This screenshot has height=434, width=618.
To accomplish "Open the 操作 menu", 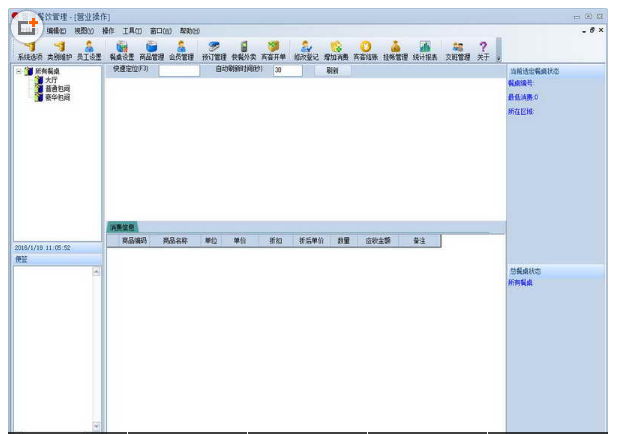I will click(x=108, y=31).
